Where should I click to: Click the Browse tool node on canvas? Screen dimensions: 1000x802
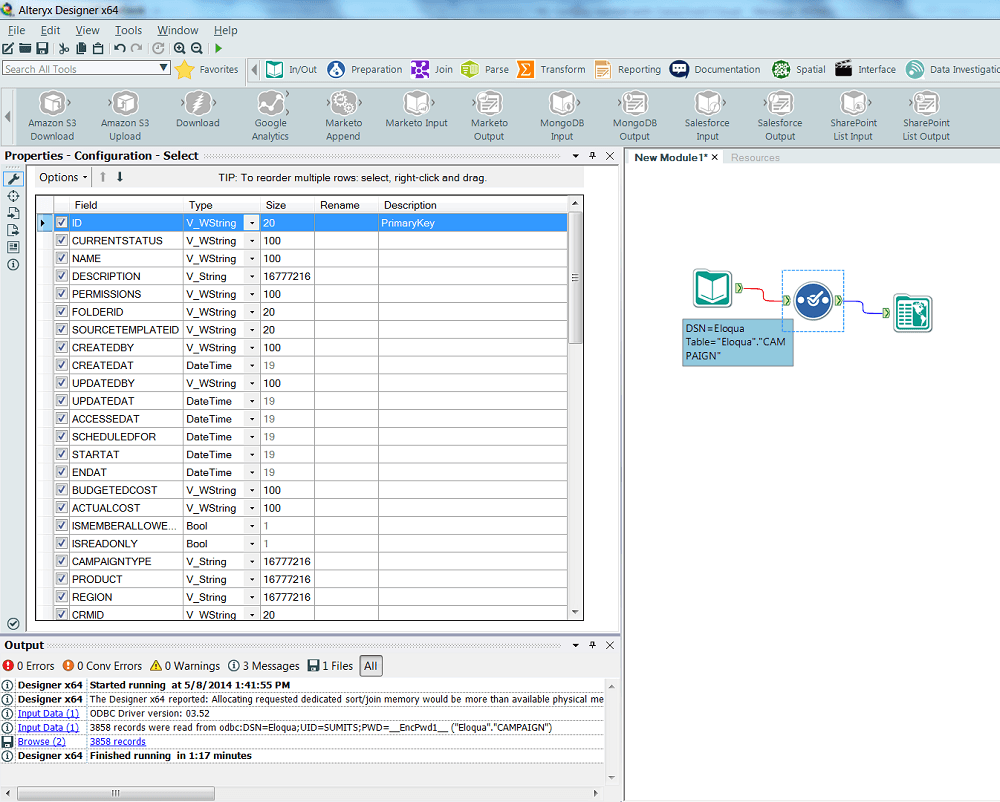(x=912, y=312)
